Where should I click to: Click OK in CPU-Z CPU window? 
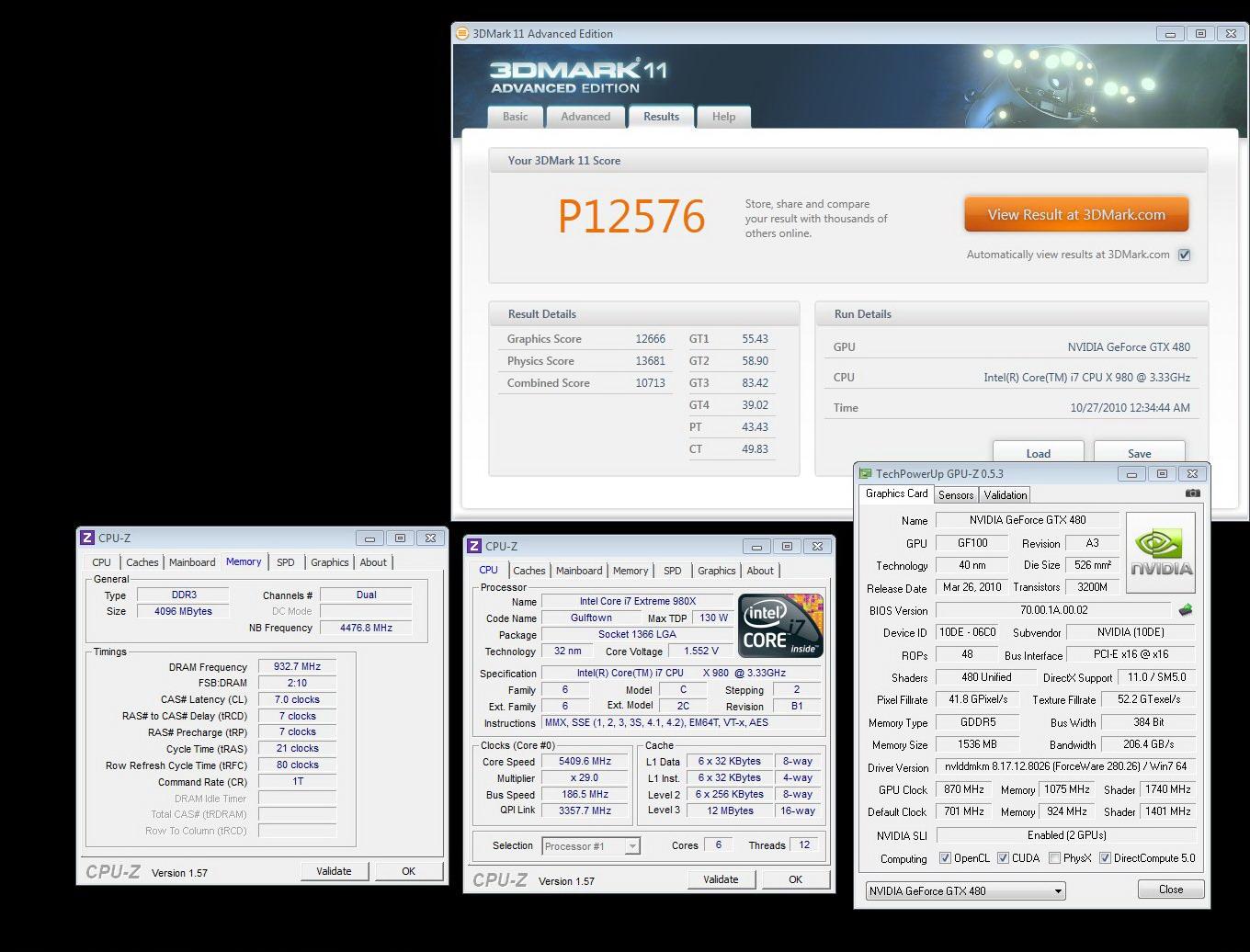[x=795, y=879]
